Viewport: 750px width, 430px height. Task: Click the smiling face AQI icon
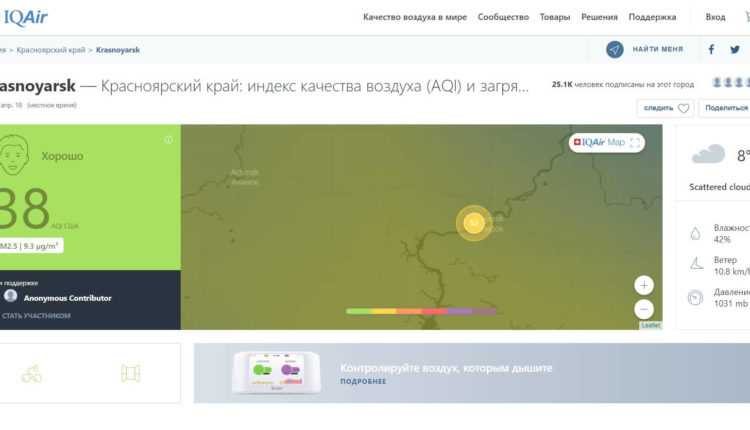pos(13,154)
